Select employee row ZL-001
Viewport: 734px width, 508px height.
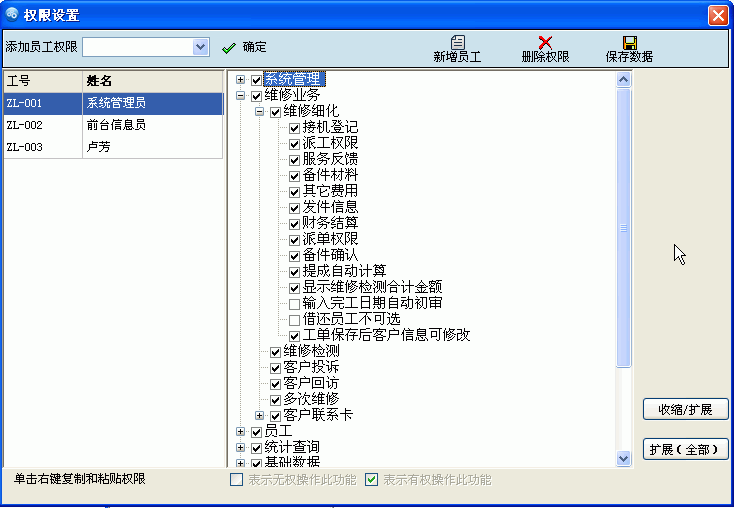113,103
